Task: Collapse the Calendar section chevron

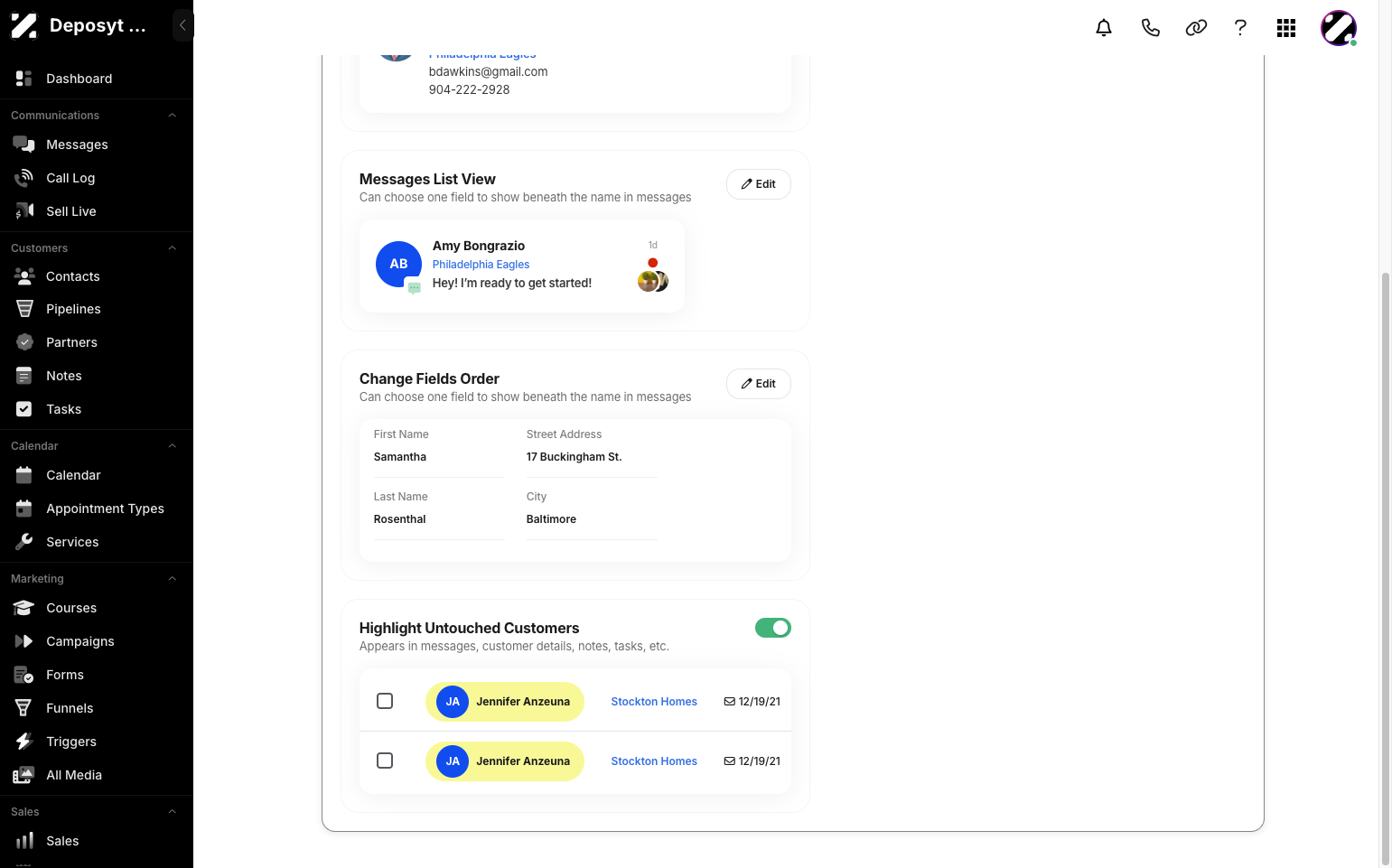Action: point(172,446)
